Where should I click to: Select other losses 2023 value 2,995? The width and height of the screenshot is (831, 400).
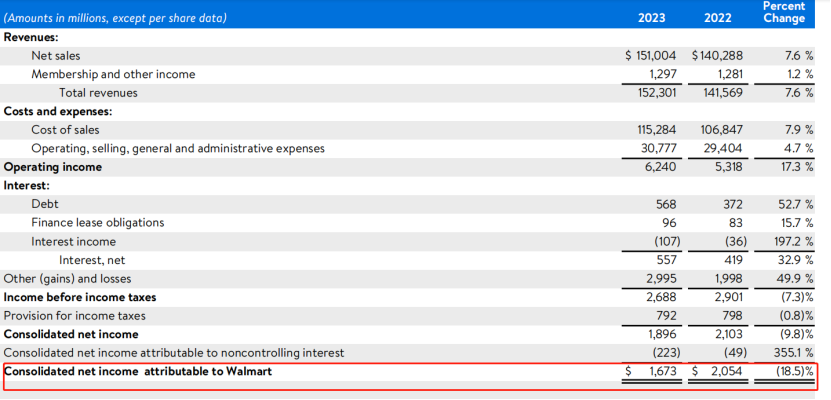click(661, 279)
